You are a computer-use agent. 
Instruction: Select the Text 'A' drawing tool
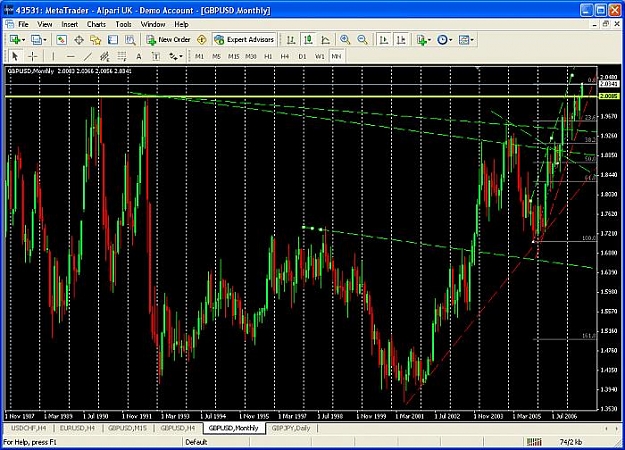pyautogui.click(x=139, y=57)
